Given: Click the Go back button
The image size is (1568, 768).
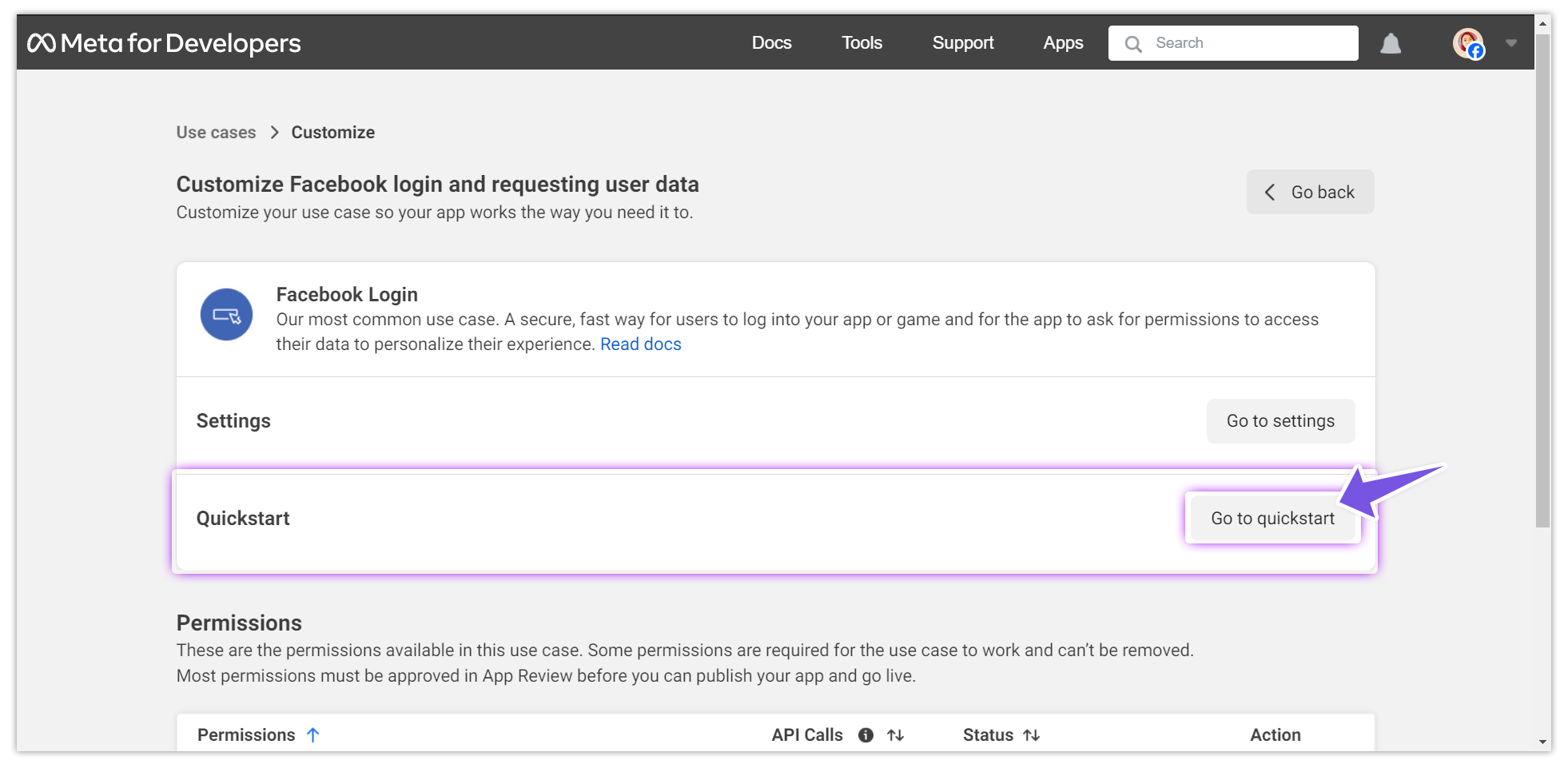Looking at the screenshot, I should pyautogui.click(x=1310, y=192).
